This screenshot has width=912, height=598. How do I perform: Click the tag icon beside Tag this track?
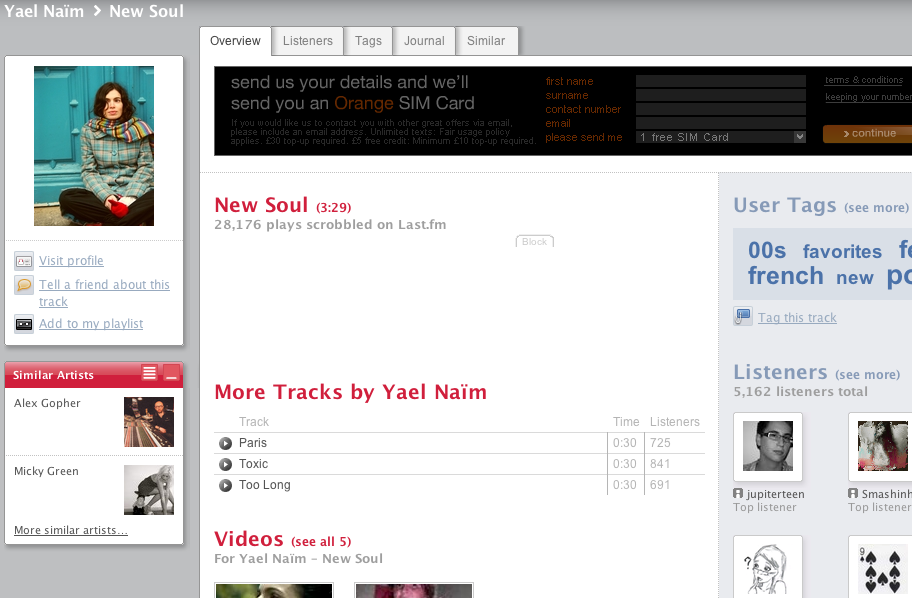(743, 316)
